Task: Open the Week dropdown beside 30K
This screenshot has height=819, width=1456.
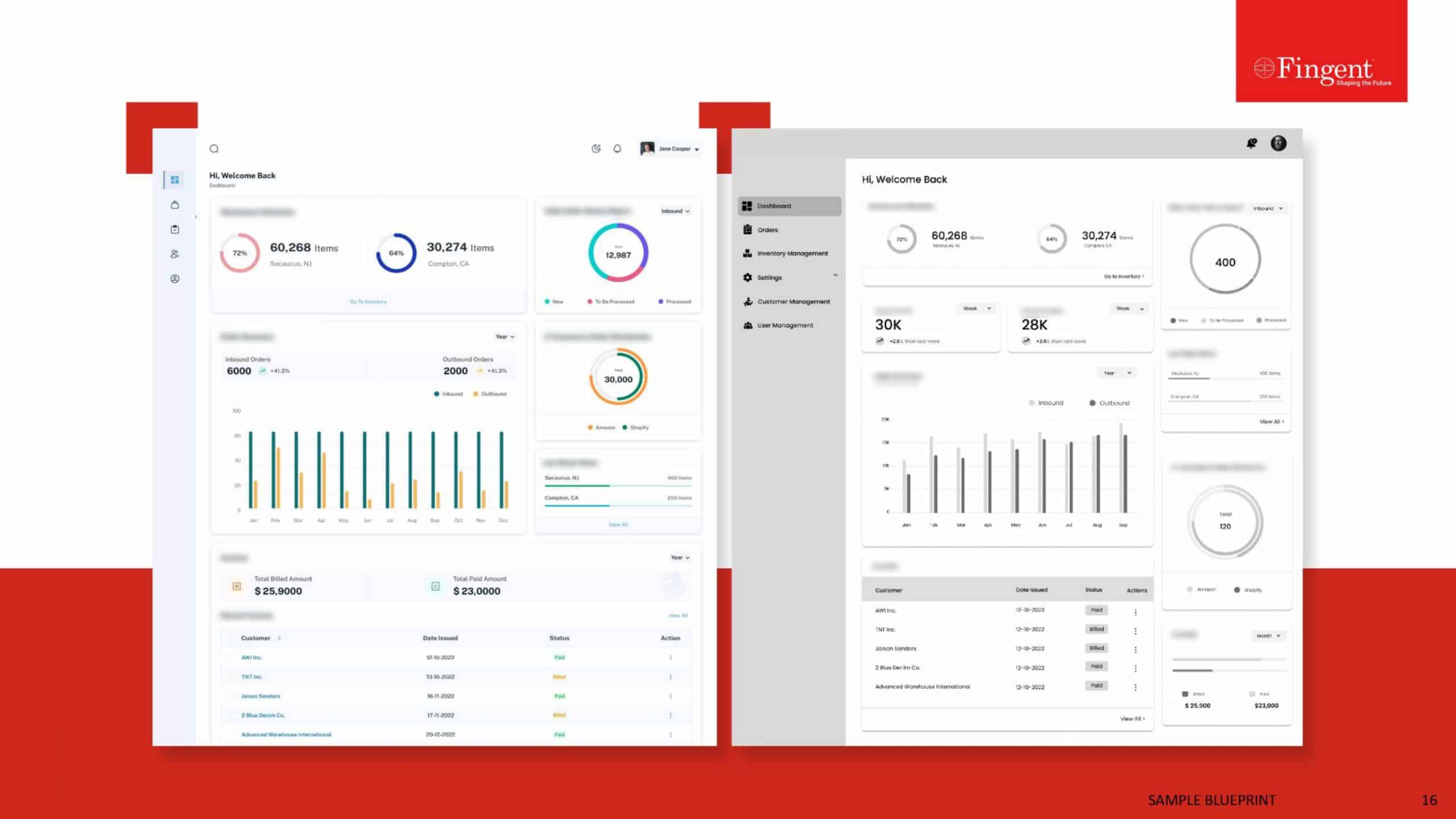Action: [976, 308]
